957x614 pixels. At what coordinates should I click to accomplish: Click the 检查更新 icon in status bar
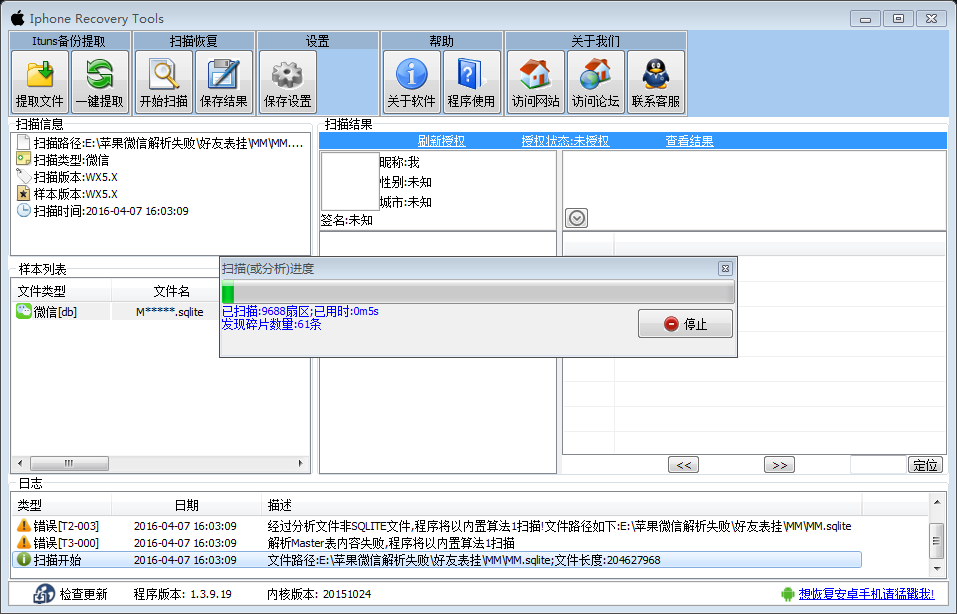(44, 594)
